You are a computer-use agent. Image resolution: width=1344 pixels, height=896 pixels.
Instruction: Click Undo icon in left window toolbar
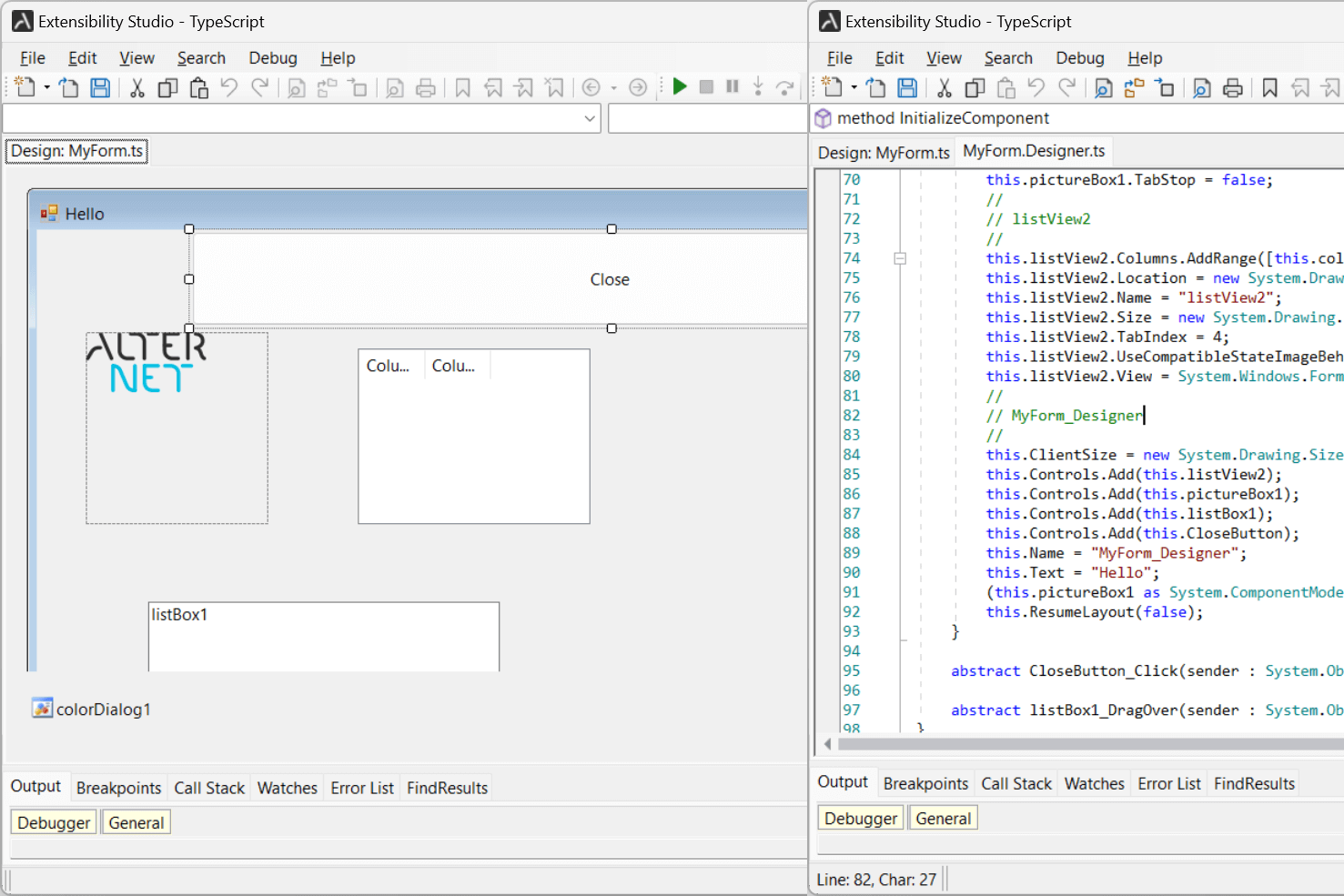click(229, 87)
